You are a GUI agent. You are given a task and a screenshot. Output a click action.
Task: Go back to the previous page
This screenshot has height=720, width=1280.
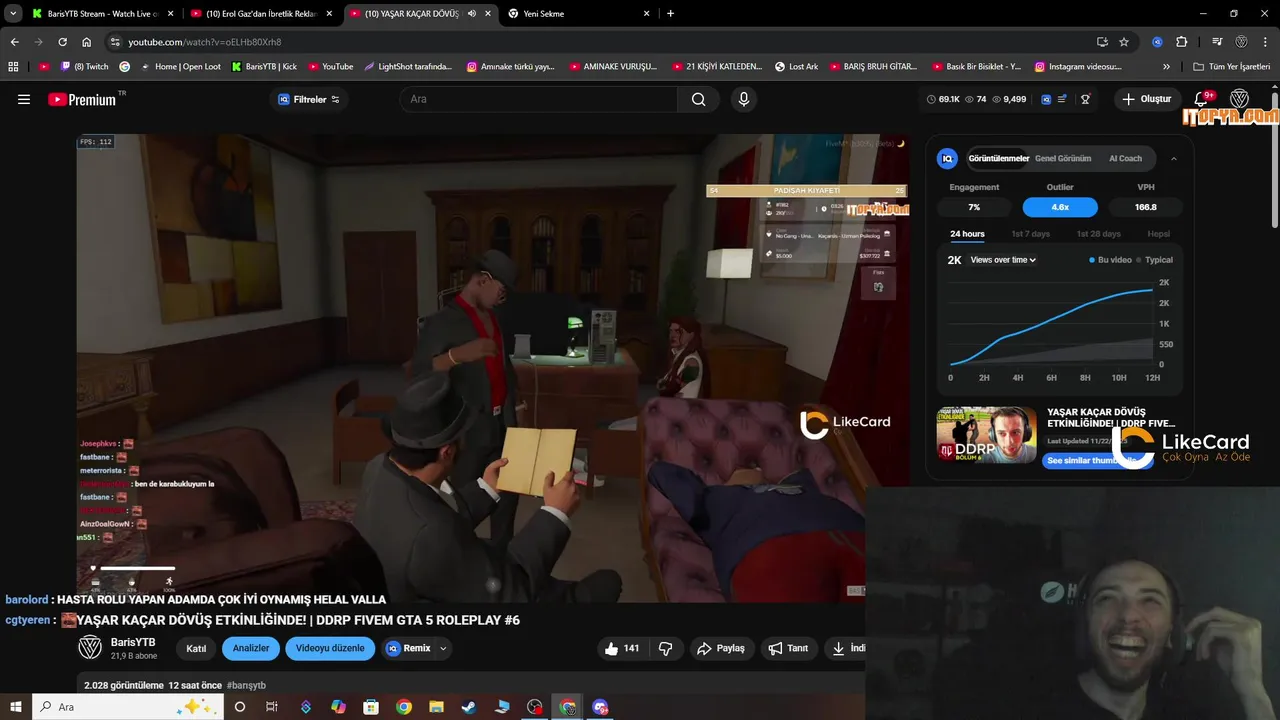(15, 42)
